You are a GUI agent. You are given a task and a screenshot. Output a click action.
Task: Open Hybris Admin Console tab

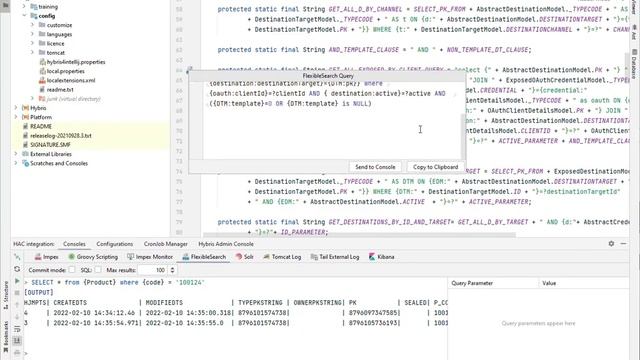coord(226,244)
